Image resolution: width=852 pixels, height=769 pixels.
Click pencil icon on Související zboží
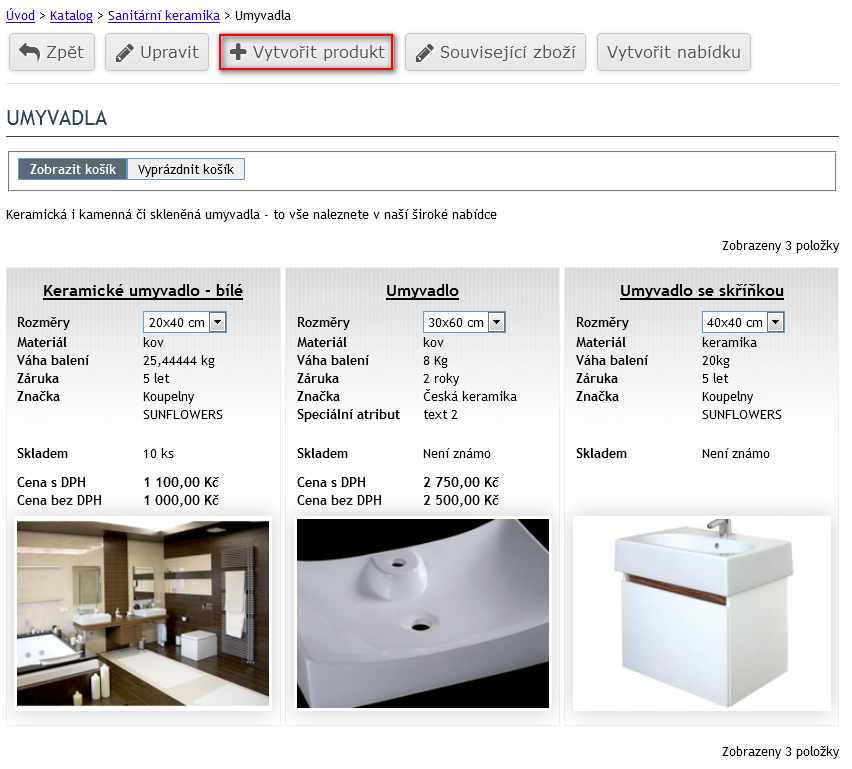[x=425, y=52]
